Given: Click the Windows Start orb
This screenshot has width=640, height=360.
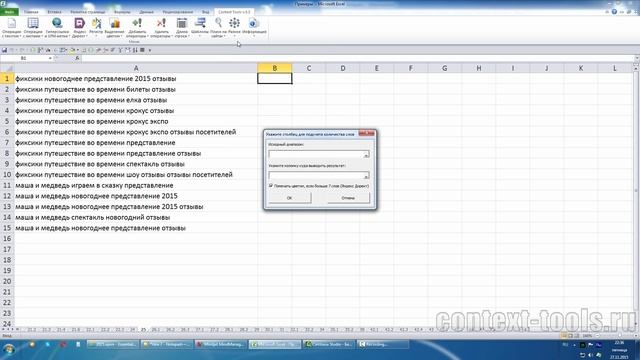Looking at the screenshot, I should click(x=9, y=349).
